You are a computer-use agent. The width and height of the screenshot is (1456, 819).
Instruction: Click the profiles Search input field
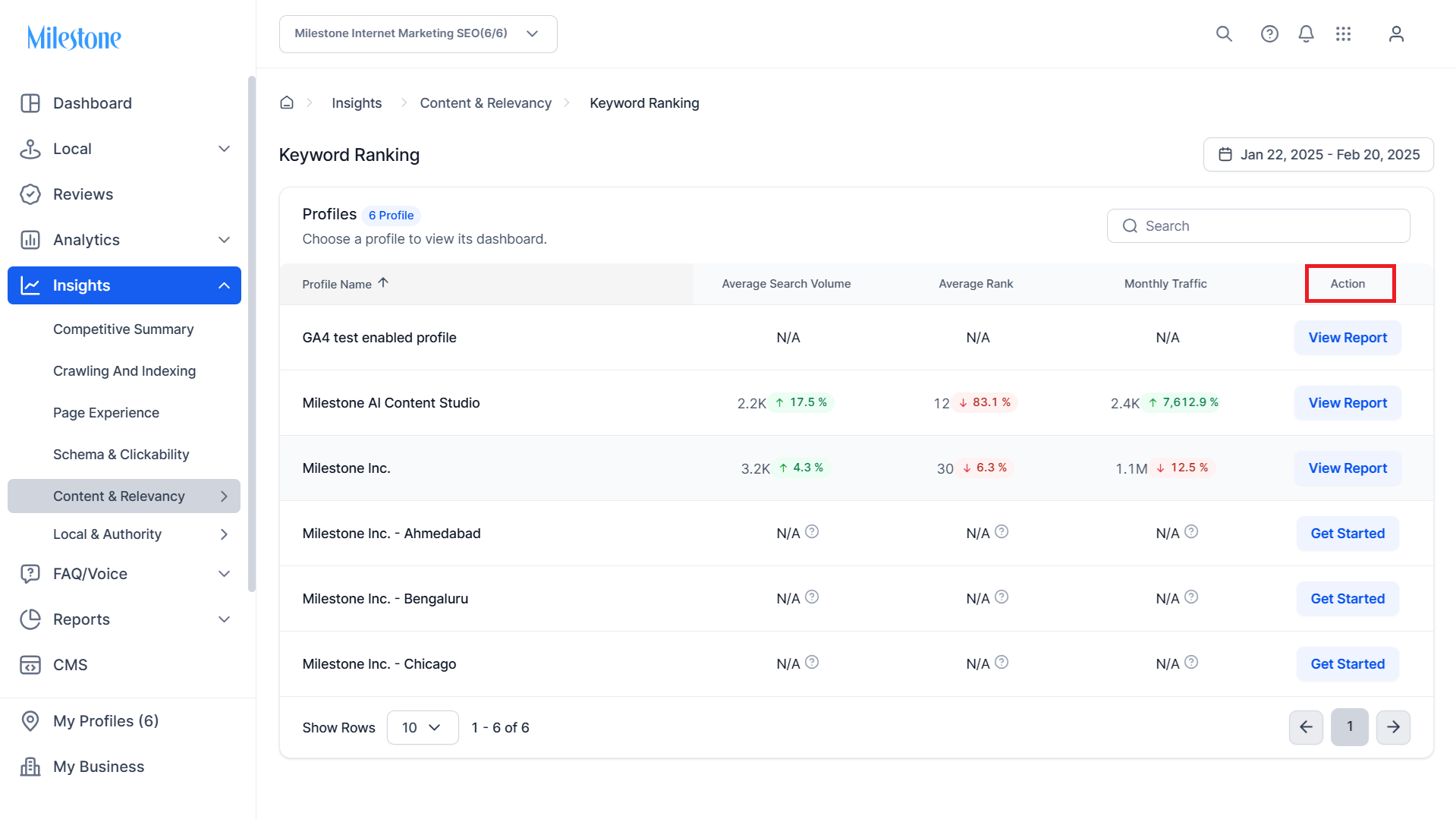[1259, 226]
